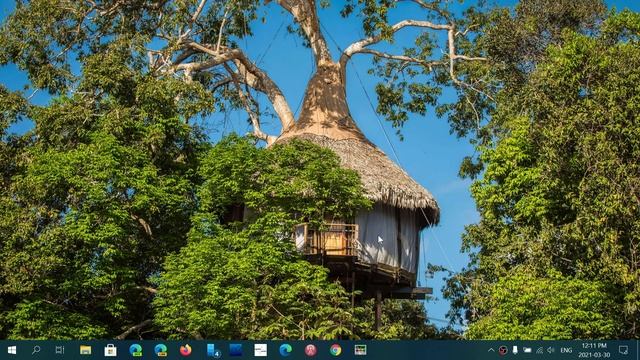Screen dimensions: 640x360
Task: Open the red round tray app icon
Action: tap(503, 350)
